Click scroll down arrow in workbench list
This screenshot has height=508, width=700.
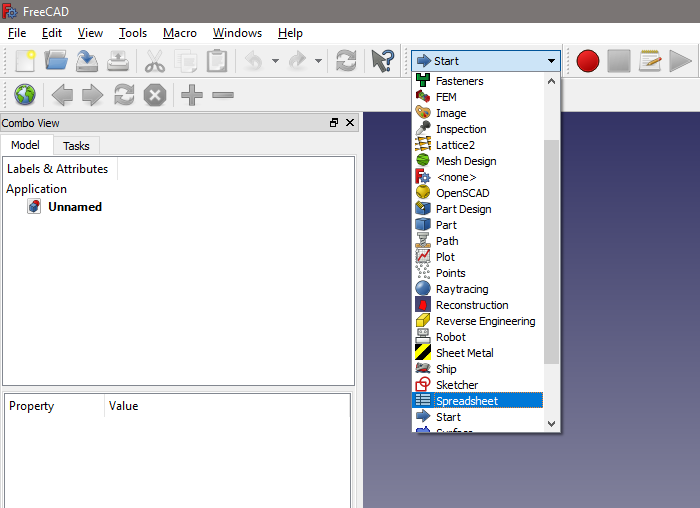click(552, 424)
